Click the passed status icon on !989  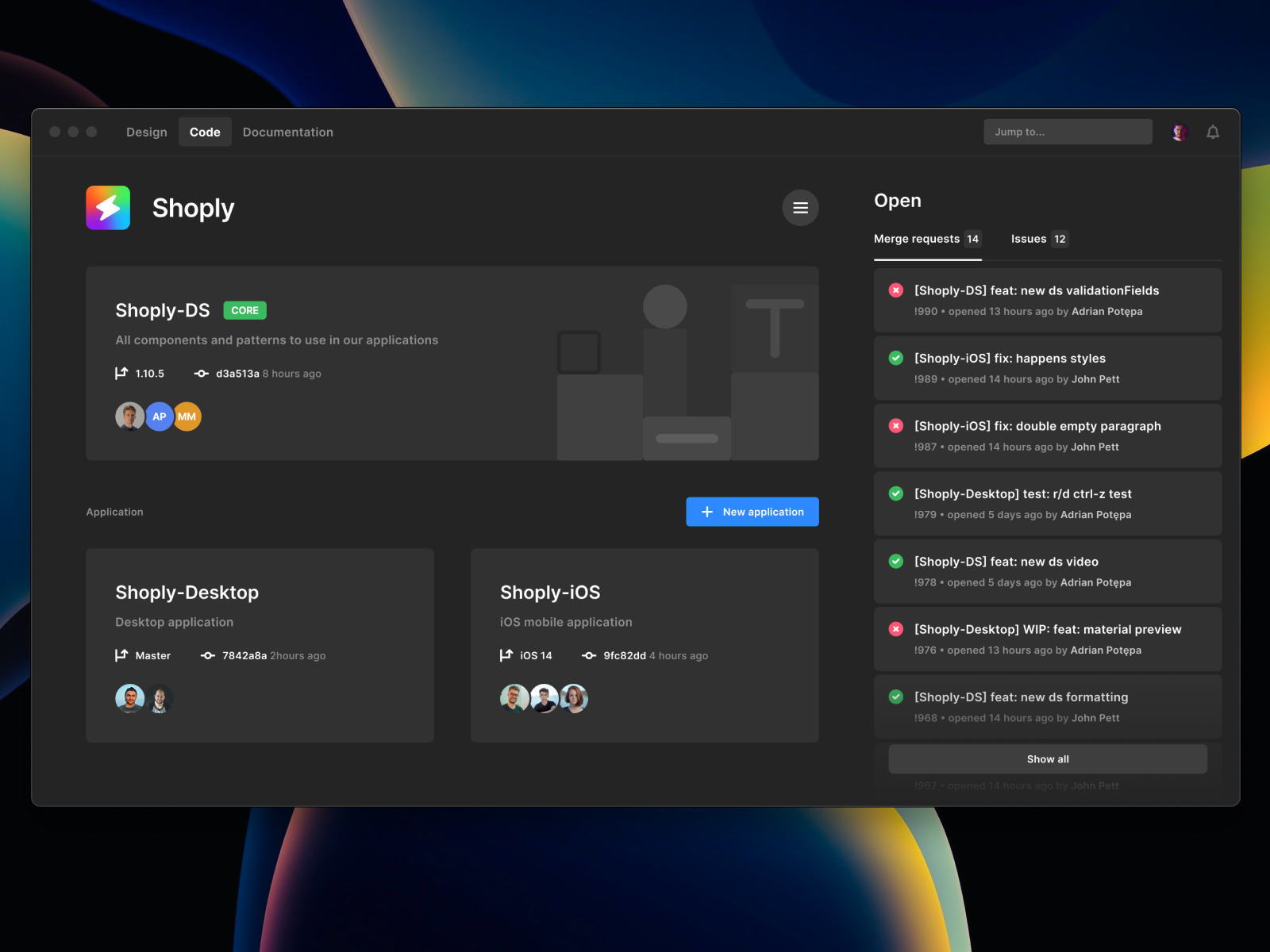click(x=896, y=358)
